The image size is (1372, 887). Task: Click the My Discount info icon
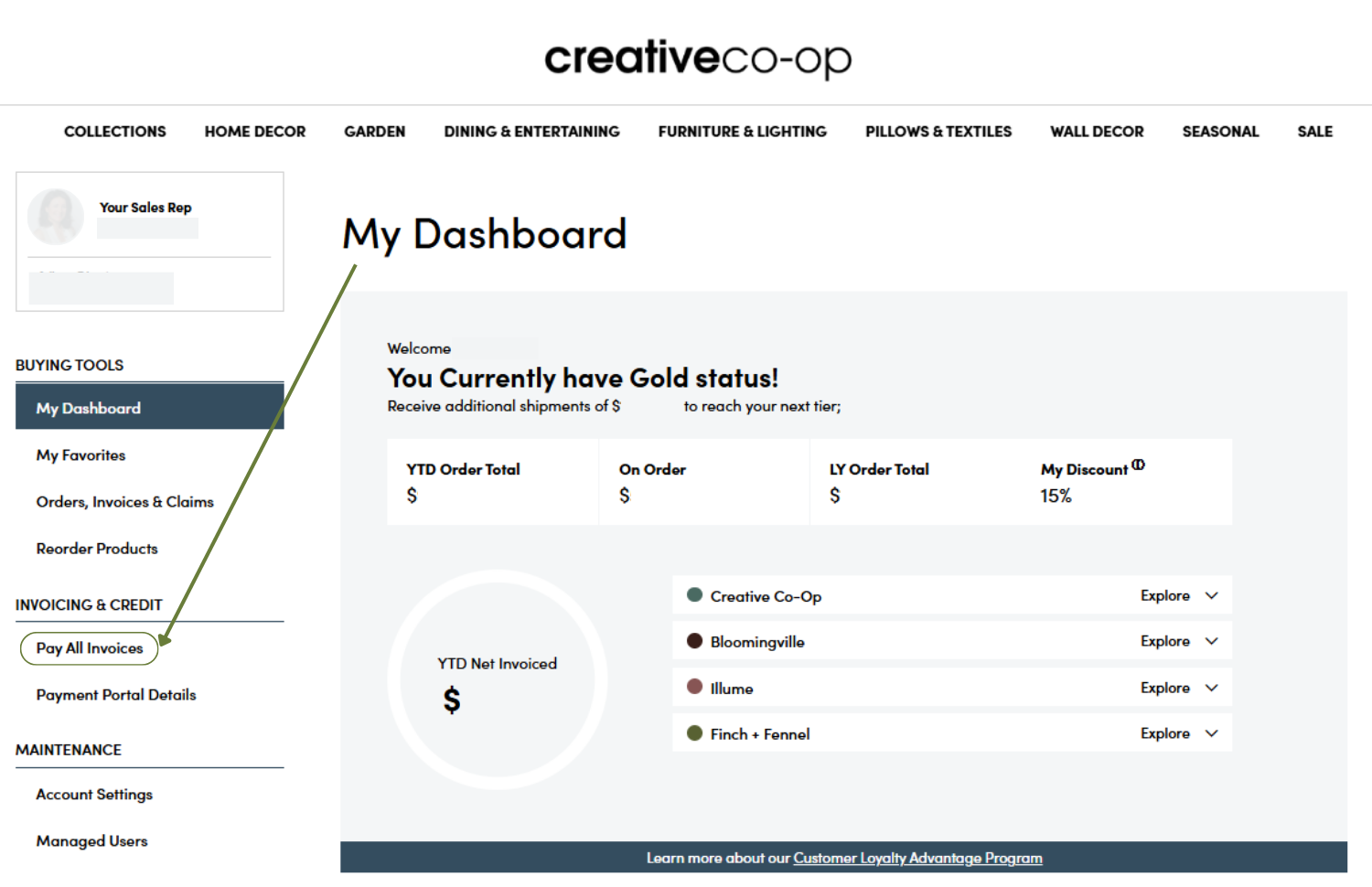(x=1138, y=465)
